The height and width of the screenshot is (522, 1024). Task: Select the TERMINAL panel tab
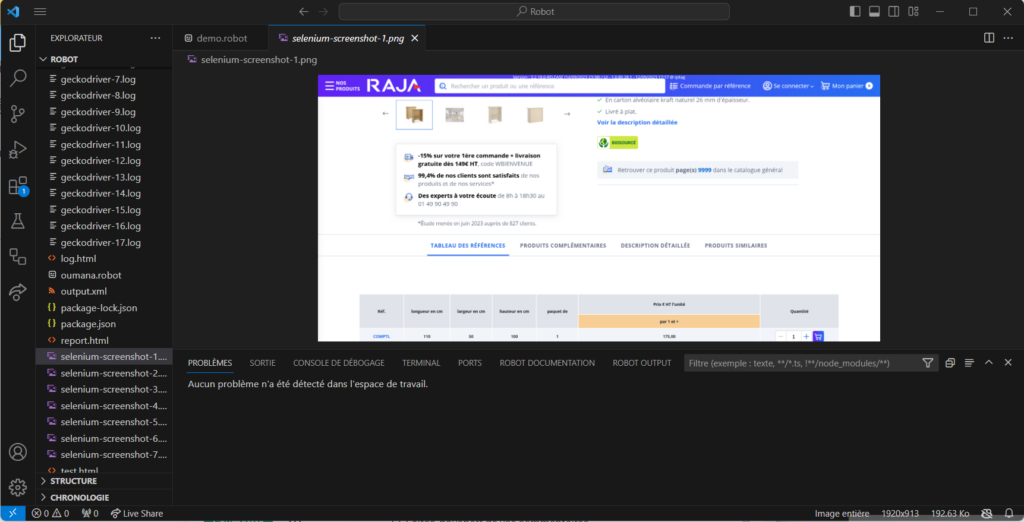tap(421, 363)
